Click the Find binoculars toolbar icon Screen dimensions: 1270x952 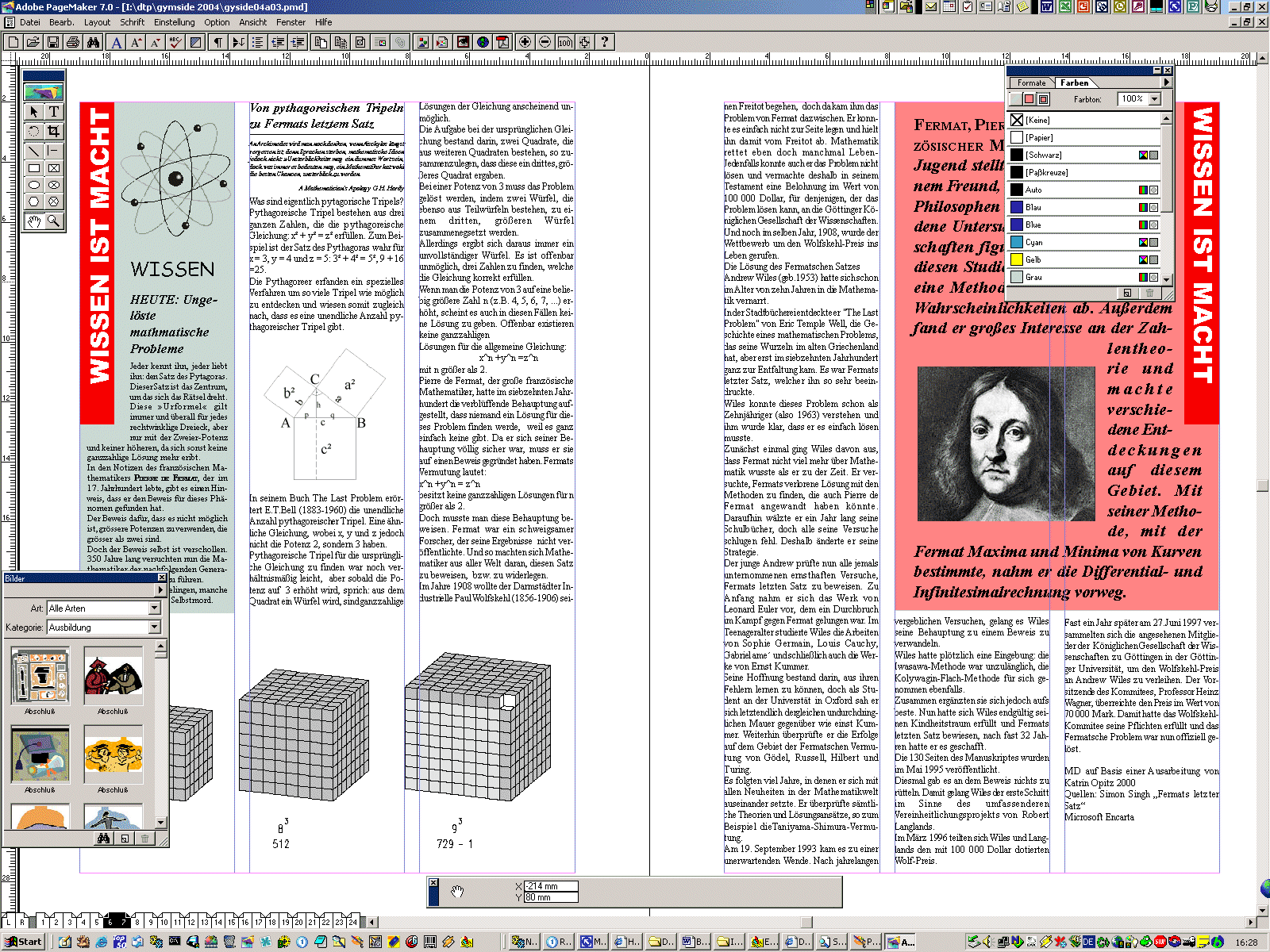coord(93,42)
